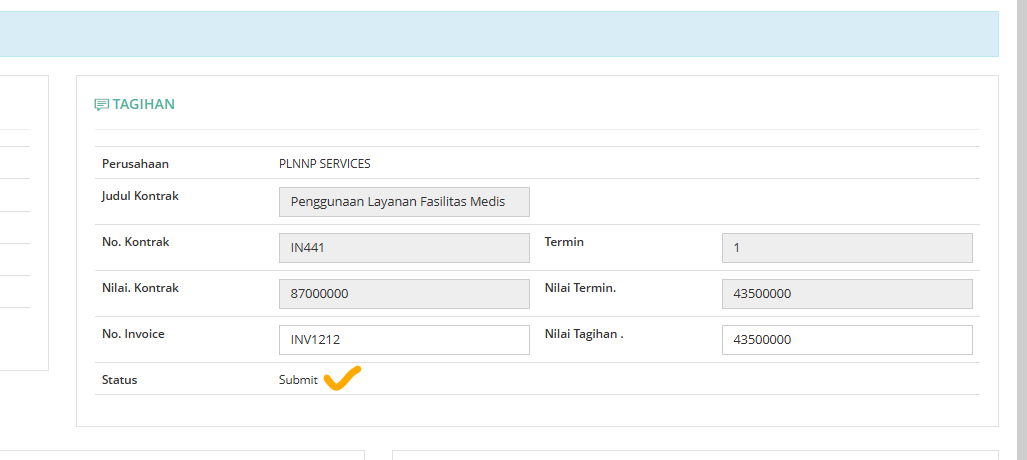Click the PLNNP SERVICES company name
The width and height of the screenshot is (1027, 460).
(x=324, y=164)
